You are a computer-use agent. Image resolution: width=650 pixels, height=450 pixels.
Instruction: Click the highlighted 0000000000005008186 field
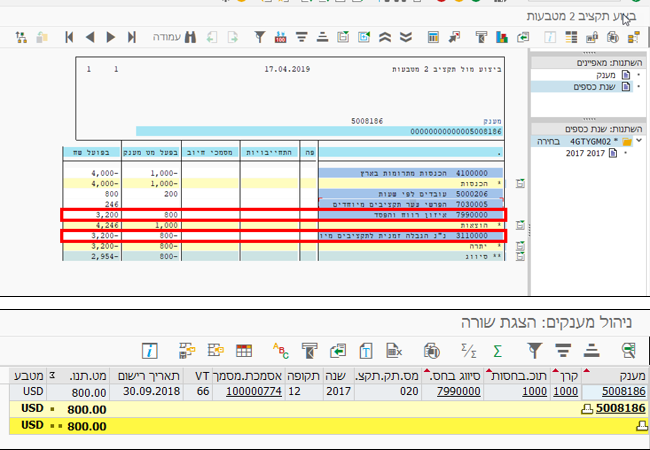point(319,132)
